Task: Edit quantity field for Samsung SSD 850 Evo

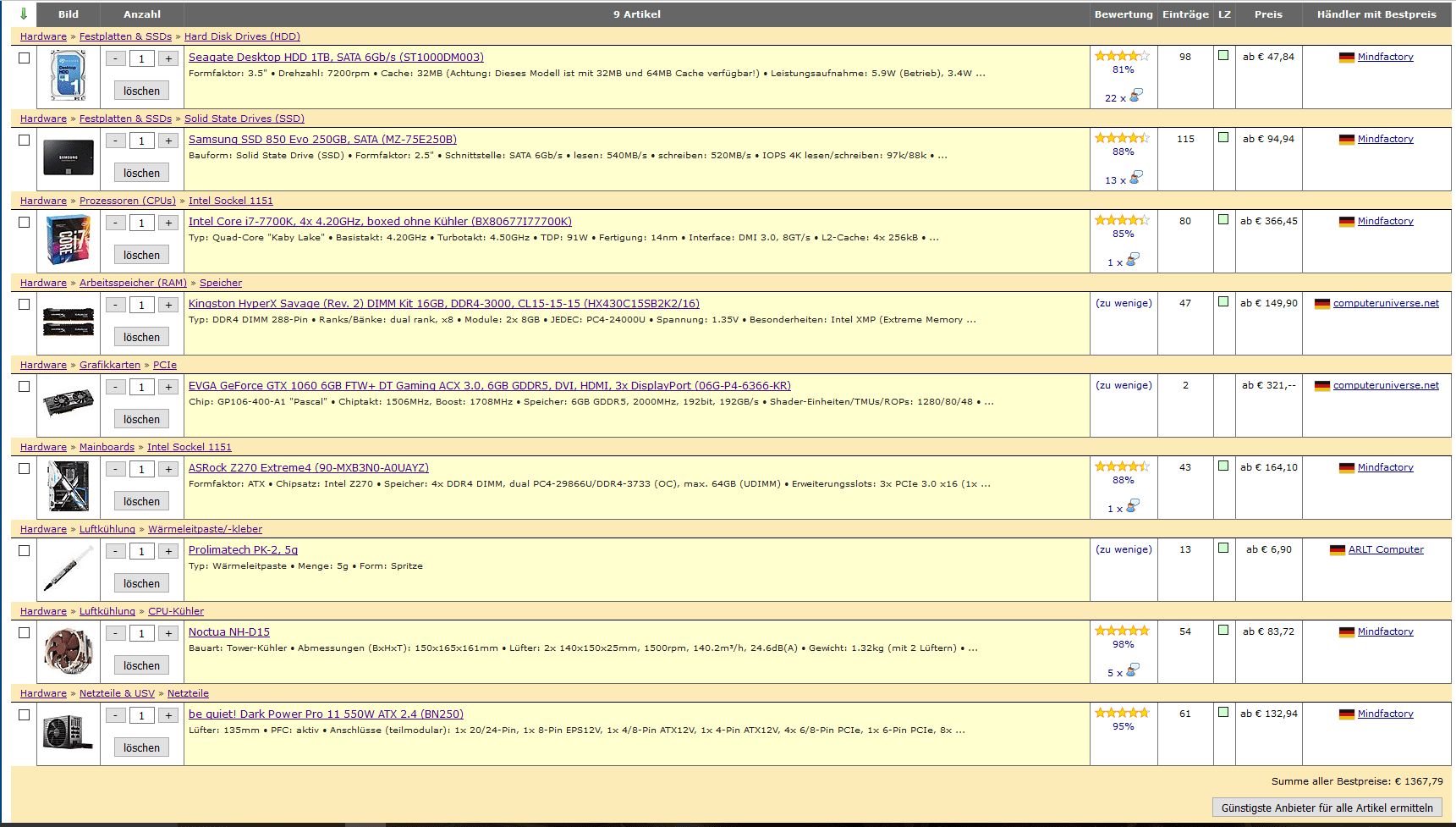Action: coord(142,141)
